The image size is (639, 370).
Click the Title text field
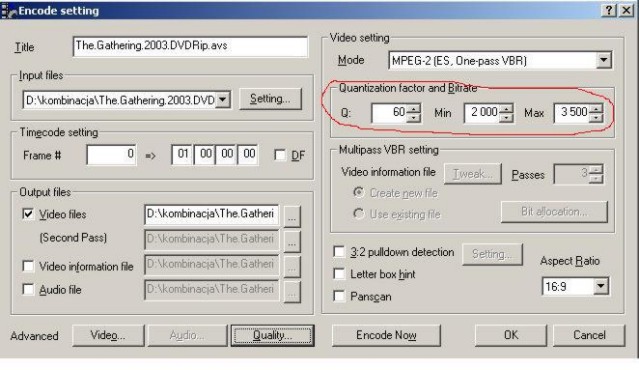point(190,46)
